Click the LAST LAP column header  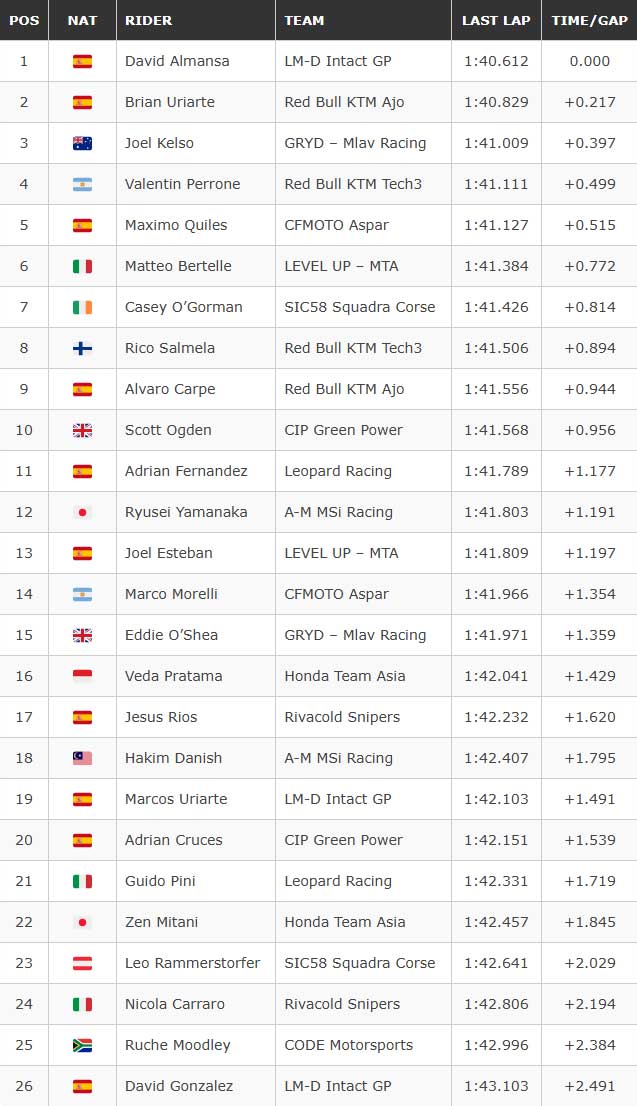tap(496, 20)
